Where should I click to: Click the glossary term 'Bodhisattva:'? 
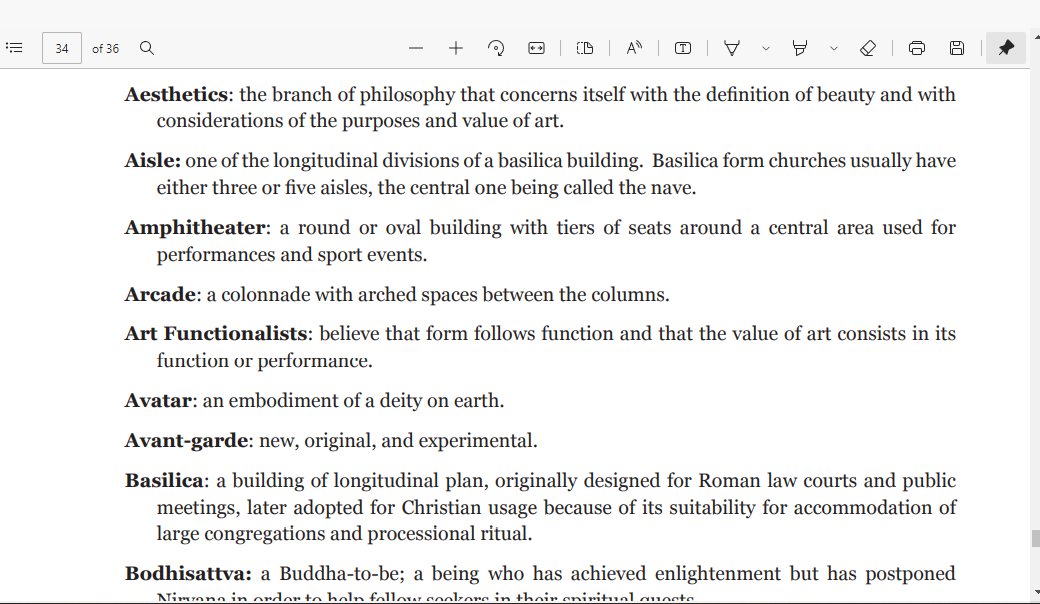point(188,574)
